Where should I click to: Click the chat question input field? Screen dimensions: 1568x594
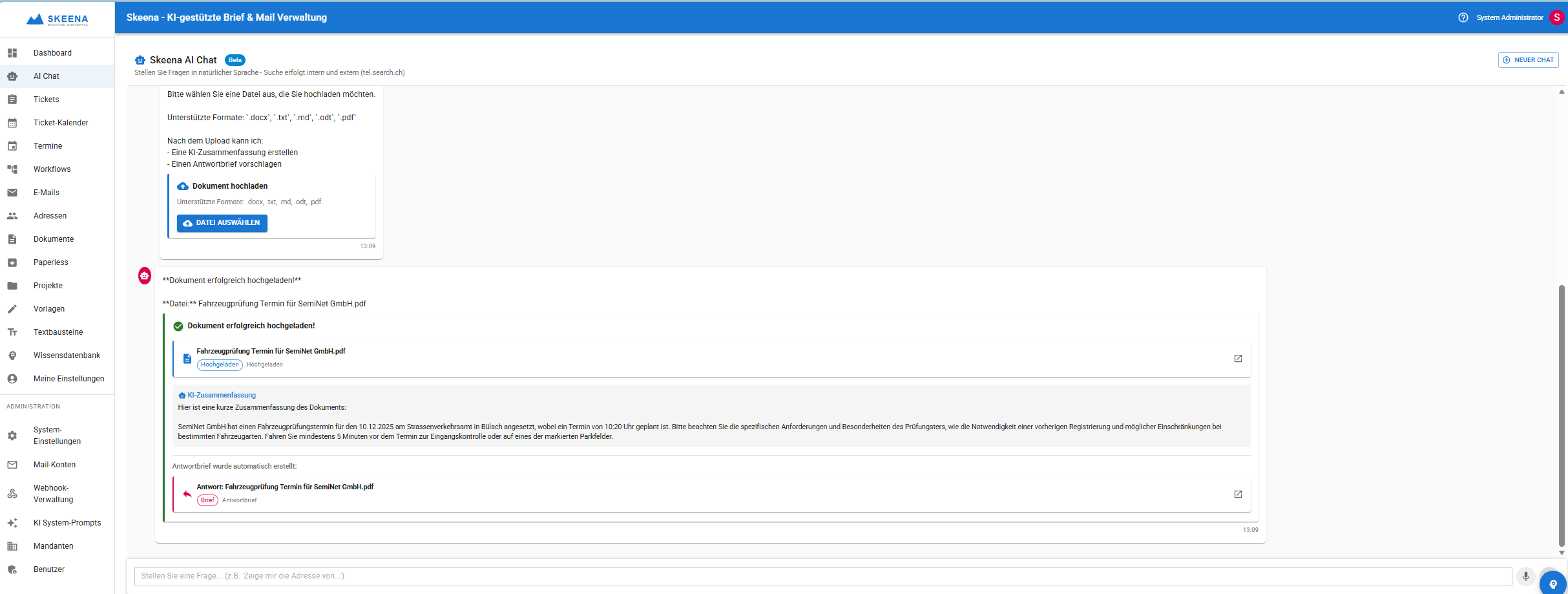tap(821, 576)
